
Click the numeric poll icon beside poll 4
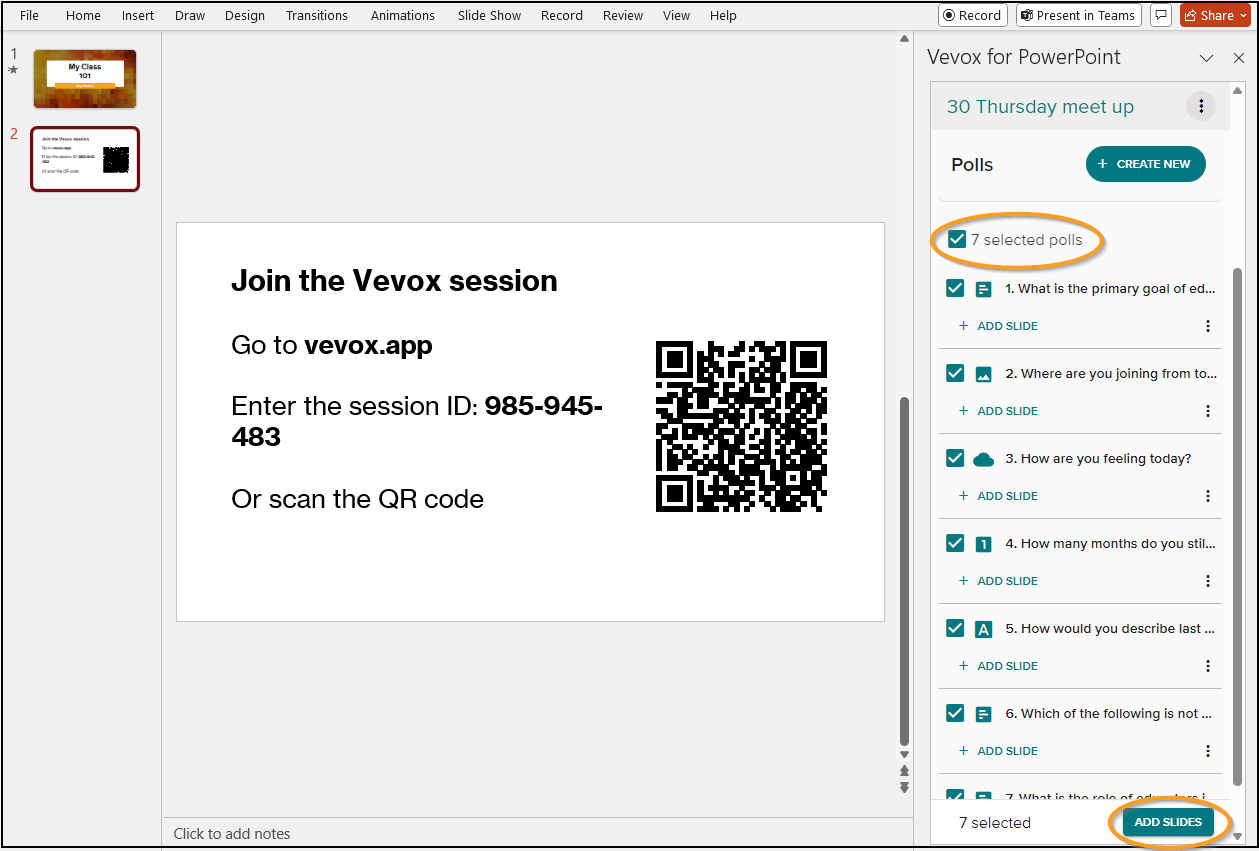983,543
